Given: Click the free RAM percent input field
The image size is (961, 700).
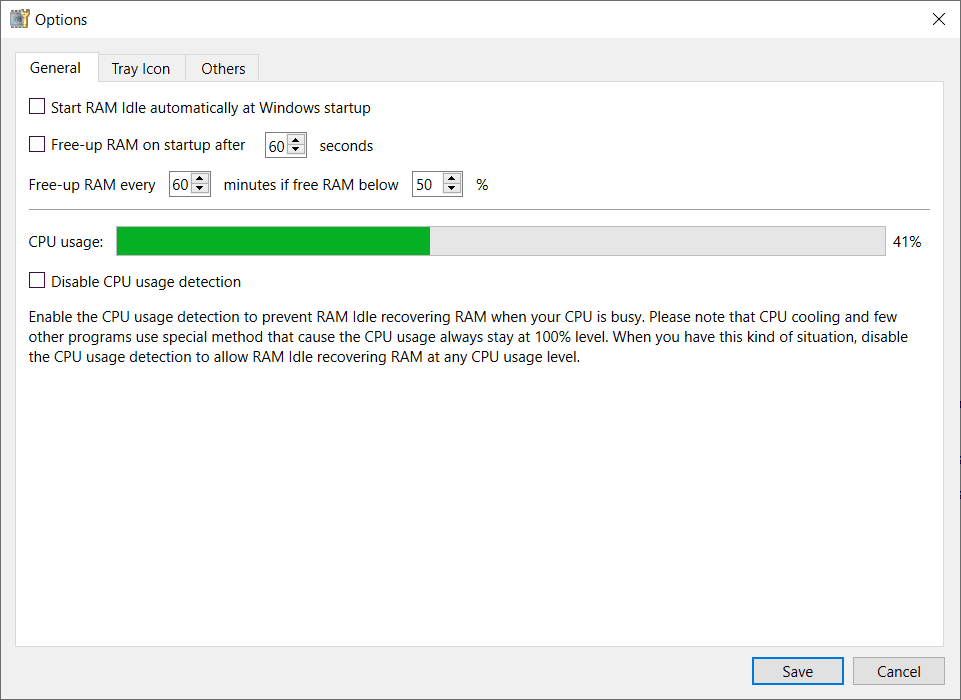Looking at the screenshot, I should (428, 184).
